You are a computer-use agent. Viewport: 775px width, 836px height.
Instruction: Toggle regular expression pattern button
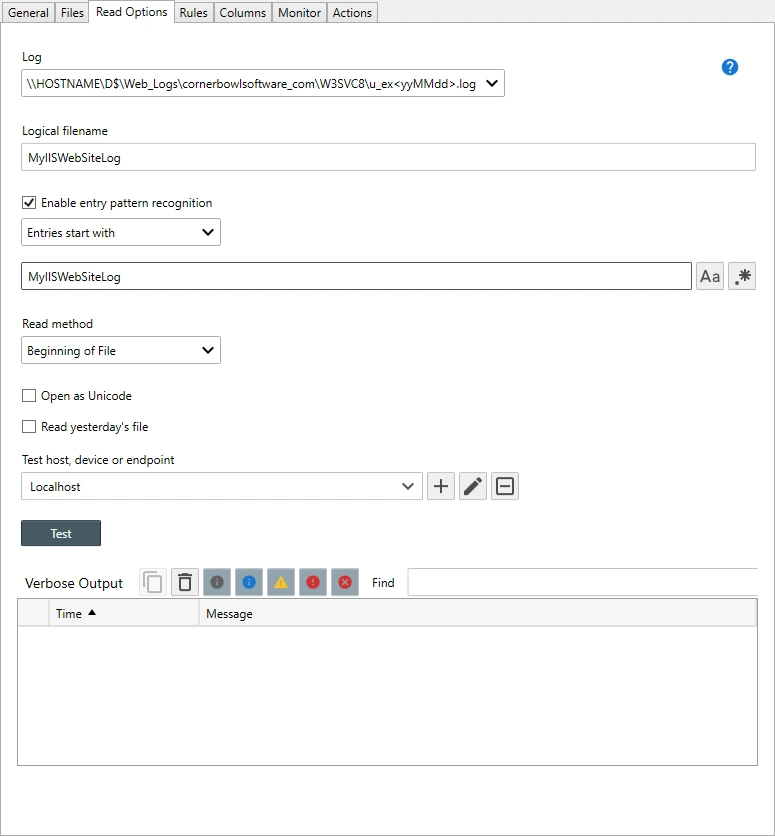[x=742, y=277]
